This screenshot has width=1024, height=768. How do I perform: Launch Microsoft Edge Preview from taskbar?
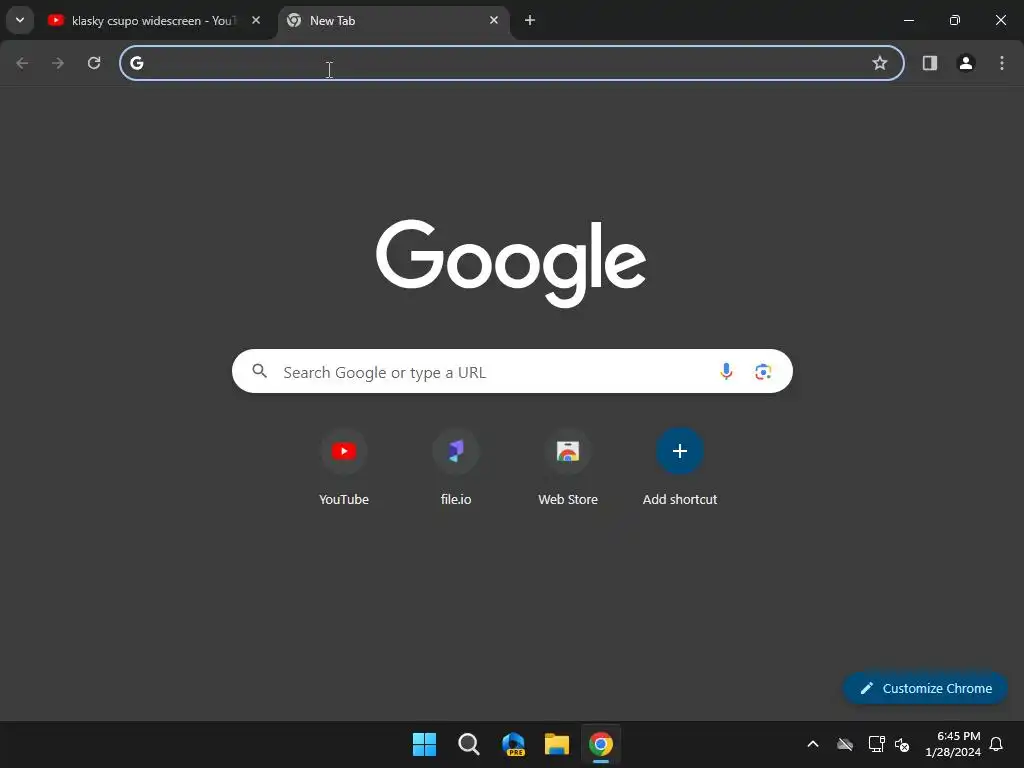[513, 744]
